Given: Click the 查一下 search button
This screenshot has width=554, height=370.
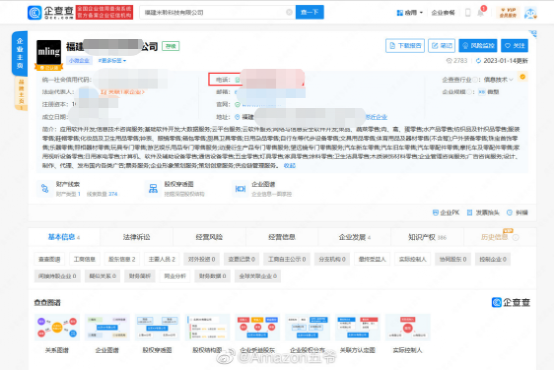Looking at the screenshot, I should click(x=310, y=12).
